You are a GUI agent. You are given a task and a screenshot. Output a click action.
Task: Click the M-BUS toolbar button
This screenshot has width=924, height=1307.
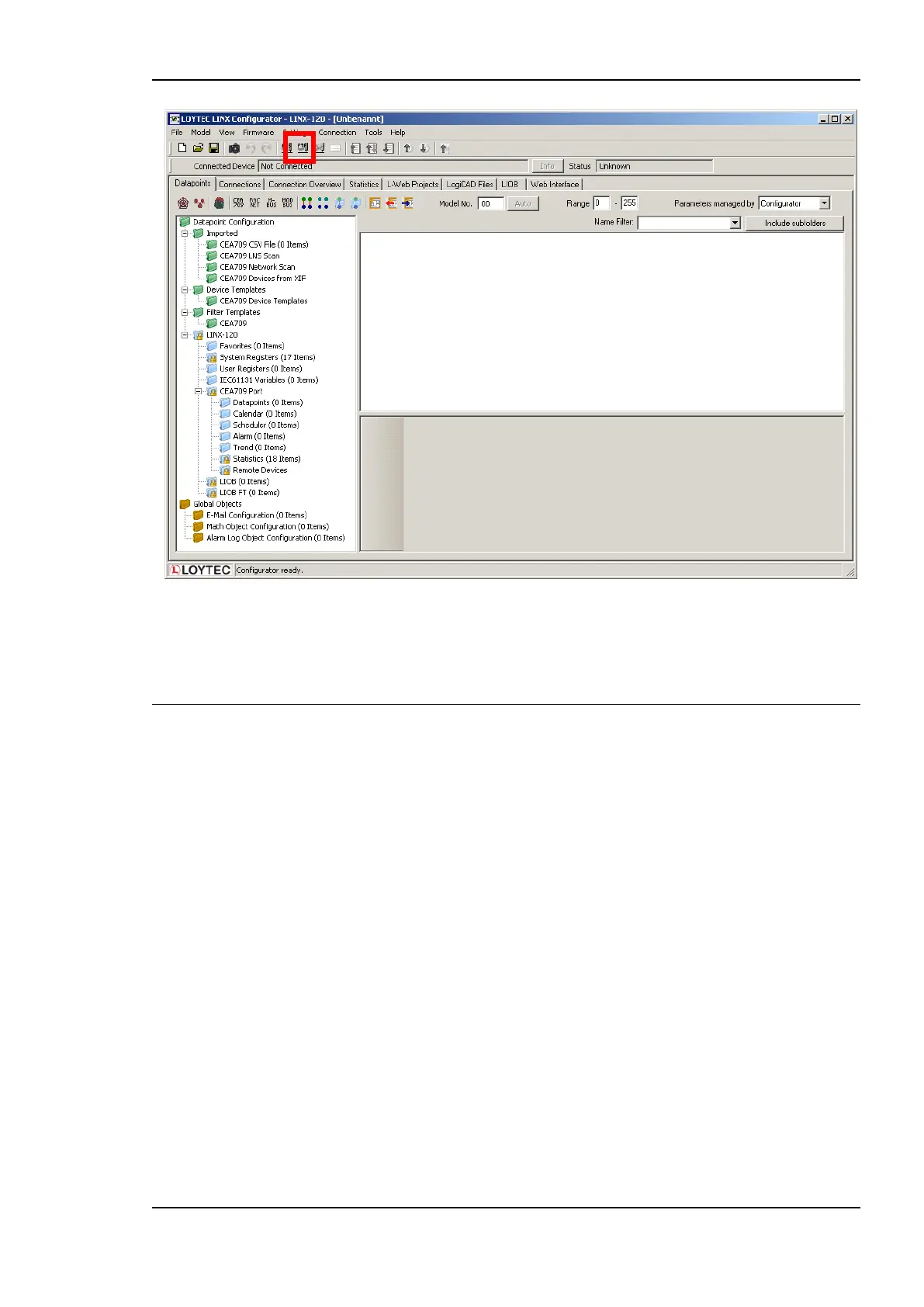(272, 203)
